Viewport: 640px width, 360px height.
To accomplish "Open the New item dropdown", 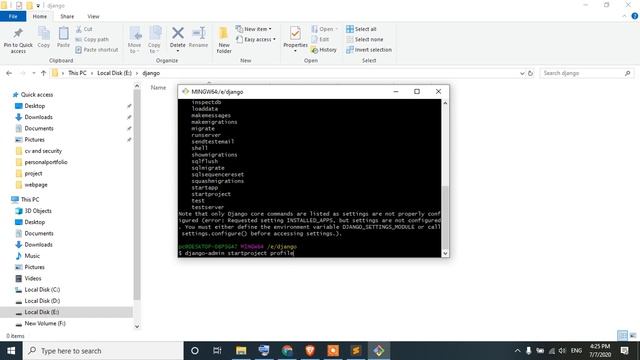I will pyautogui.click(x=253, y=29).
